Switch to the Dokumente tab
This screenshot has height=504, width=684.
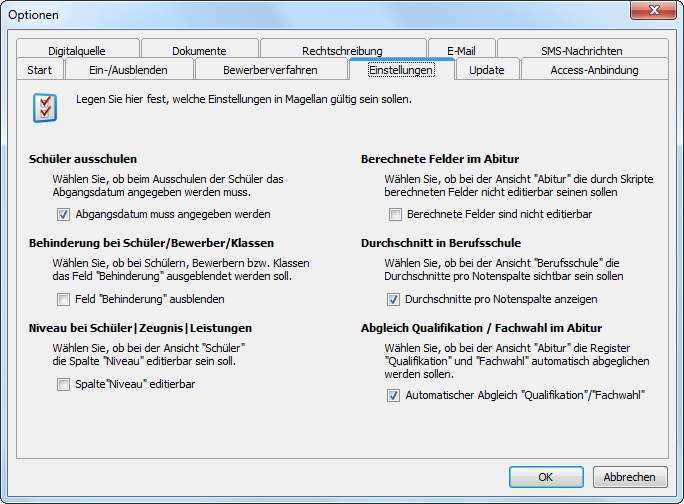coord(199,49)
